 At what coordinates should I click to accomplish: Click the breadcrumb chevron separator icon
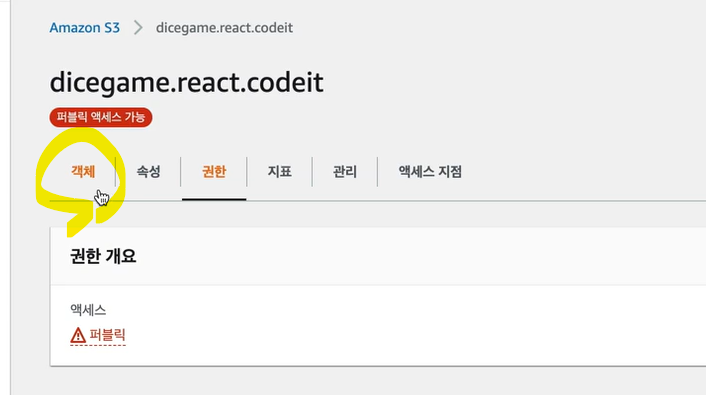(138, 28)
